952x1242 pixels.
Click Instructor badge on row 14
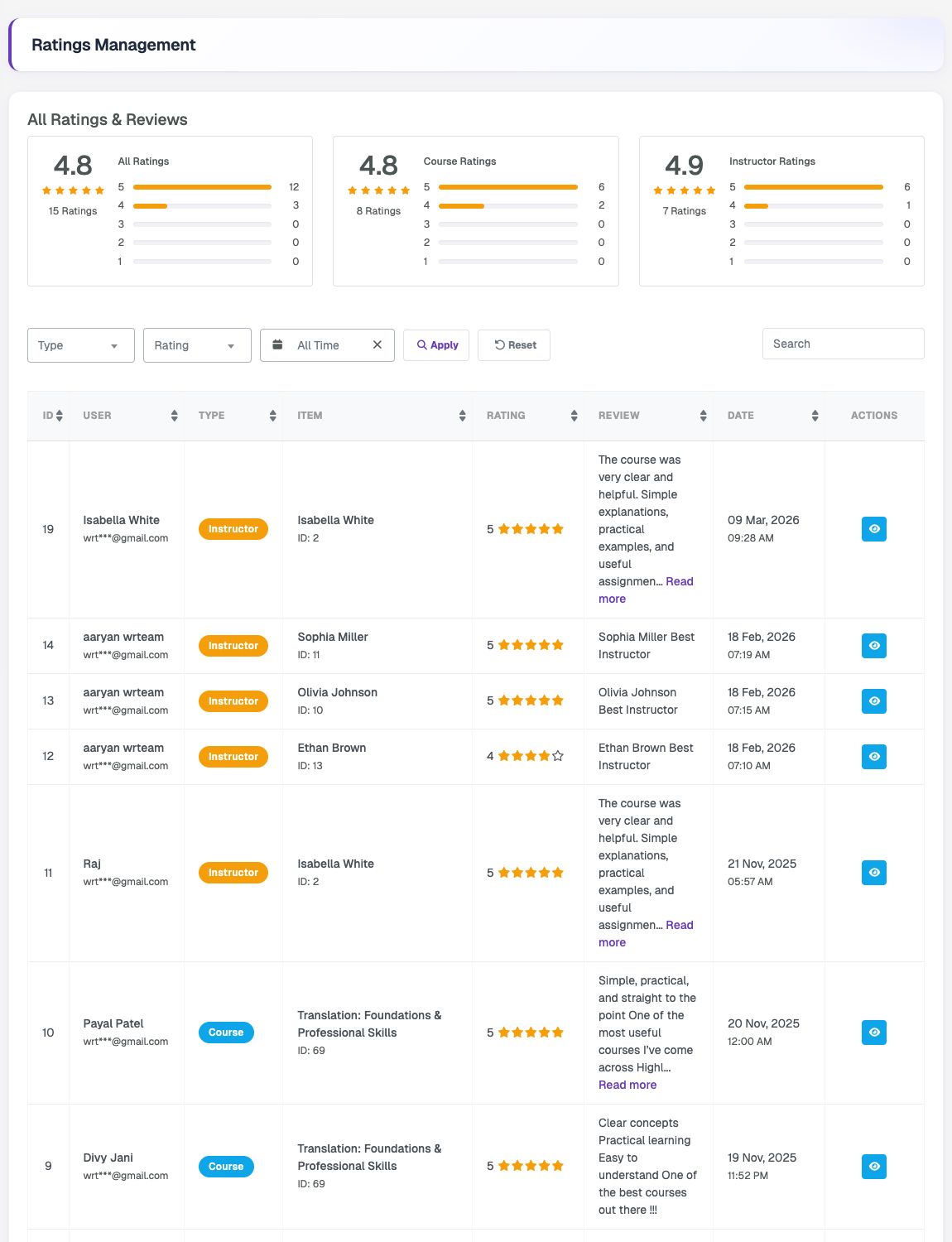233,646
